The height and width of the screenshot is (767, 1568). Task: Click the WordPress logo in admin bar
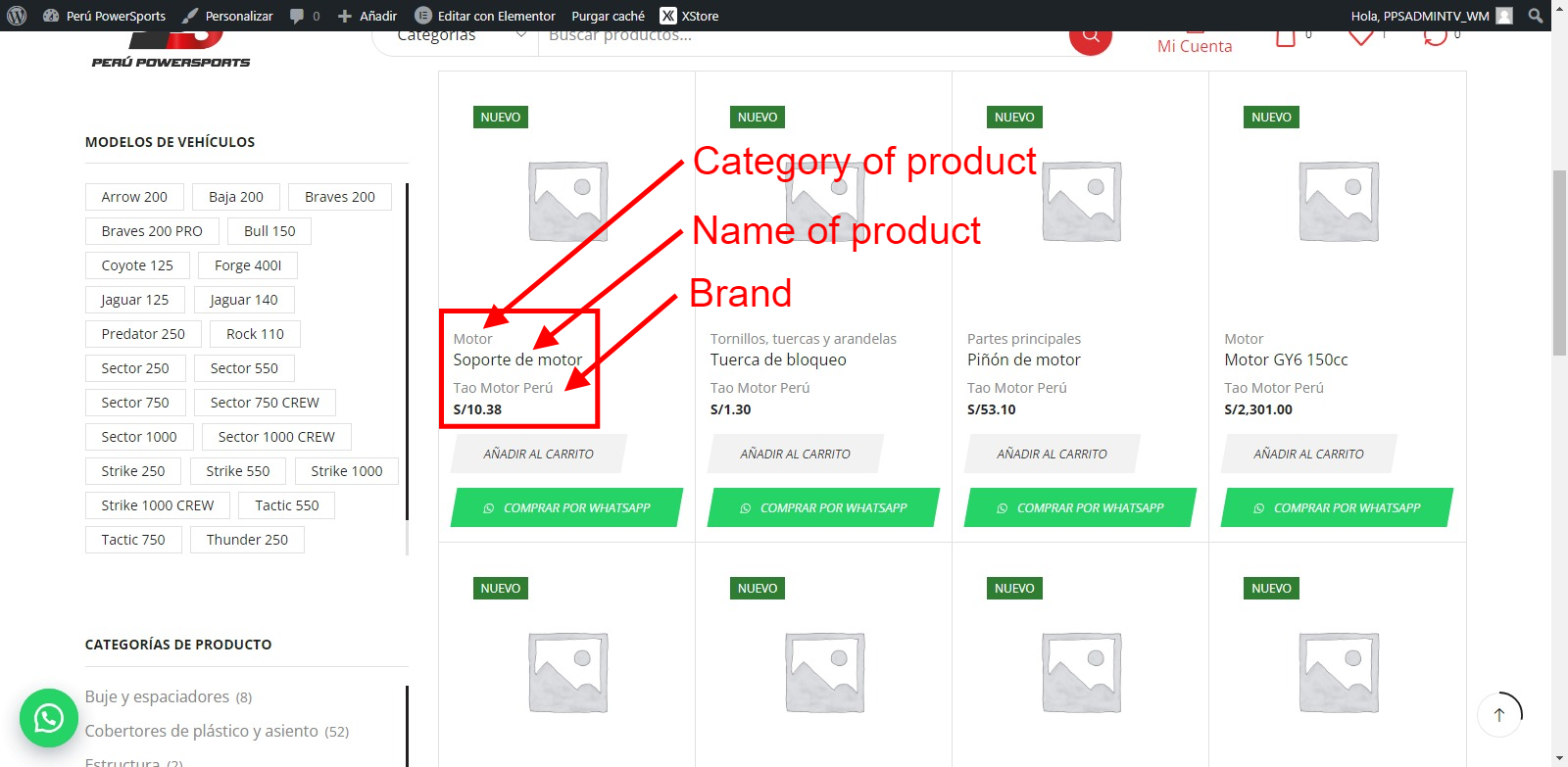tap(17, 16)
